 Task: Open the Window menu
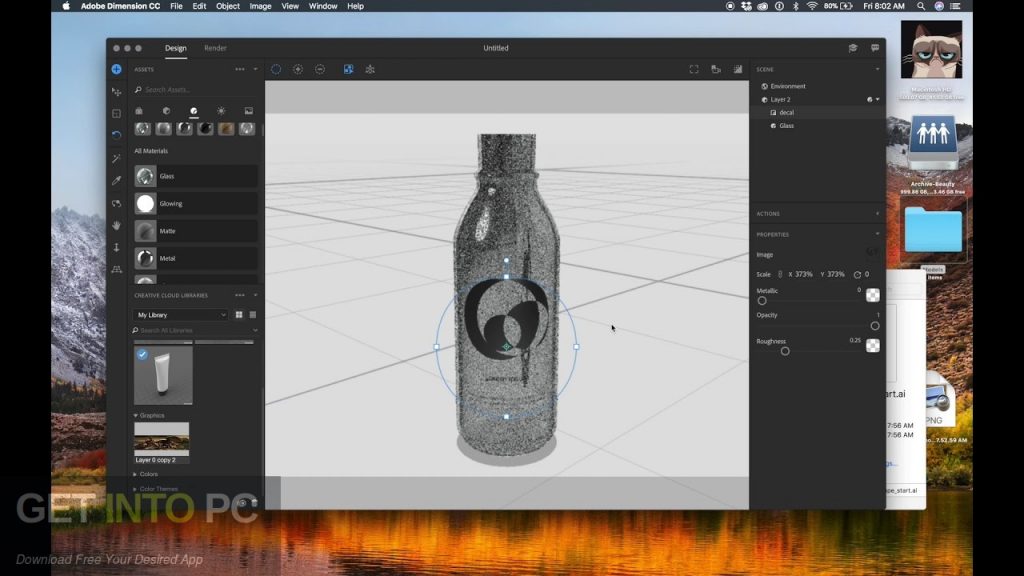point(323,6)
